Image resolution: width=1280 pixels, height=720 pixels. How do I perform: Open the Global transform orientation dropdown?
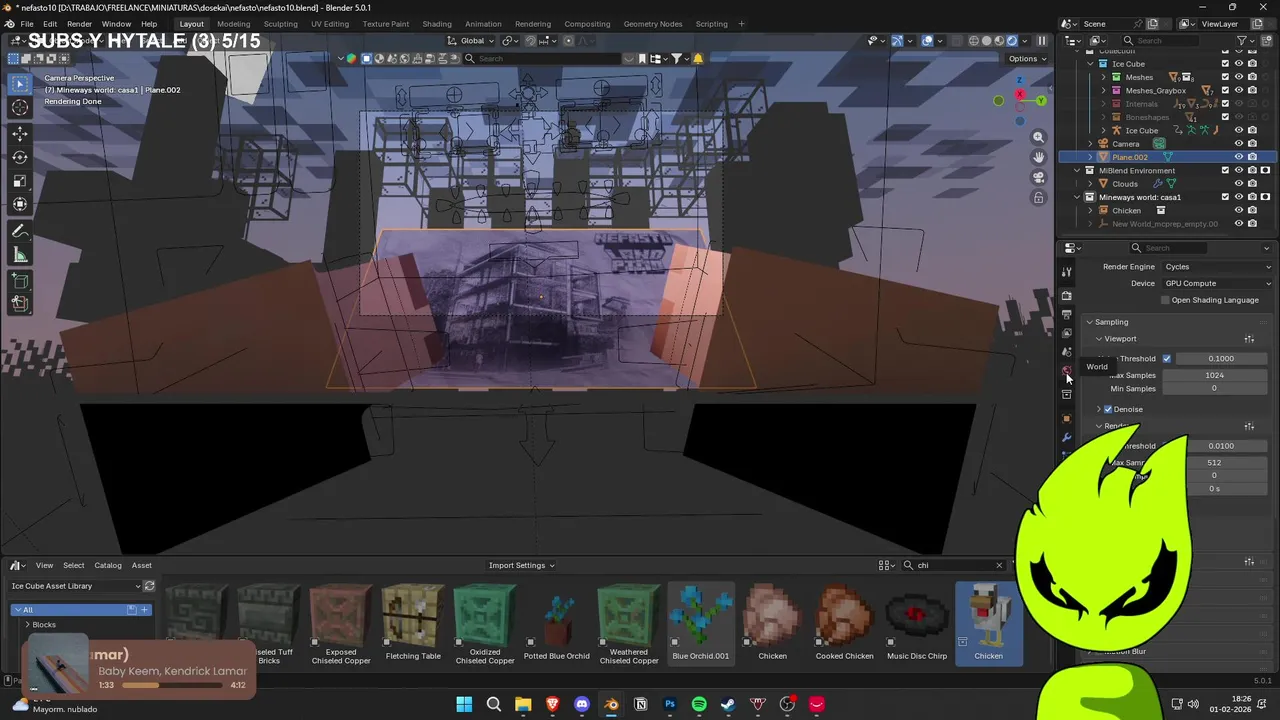472,41
